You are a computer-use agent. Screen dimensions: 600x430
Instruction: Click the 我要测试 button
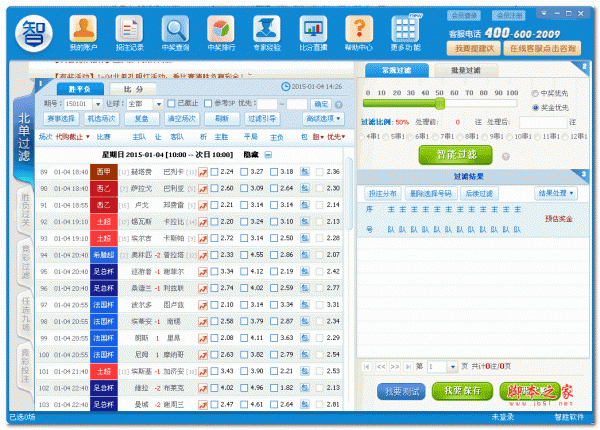coord(401,392)
